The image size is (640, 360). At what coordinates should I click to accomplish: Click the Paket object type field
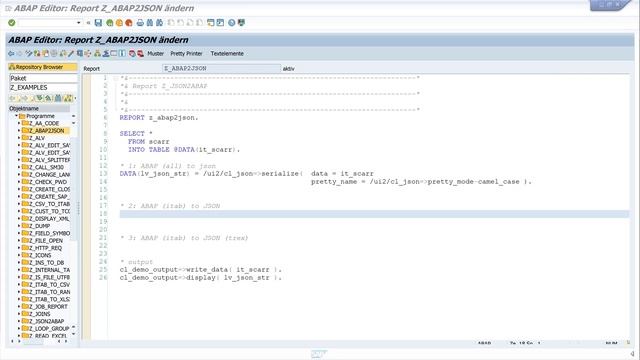pyautogui.click(x=43, y=78)
